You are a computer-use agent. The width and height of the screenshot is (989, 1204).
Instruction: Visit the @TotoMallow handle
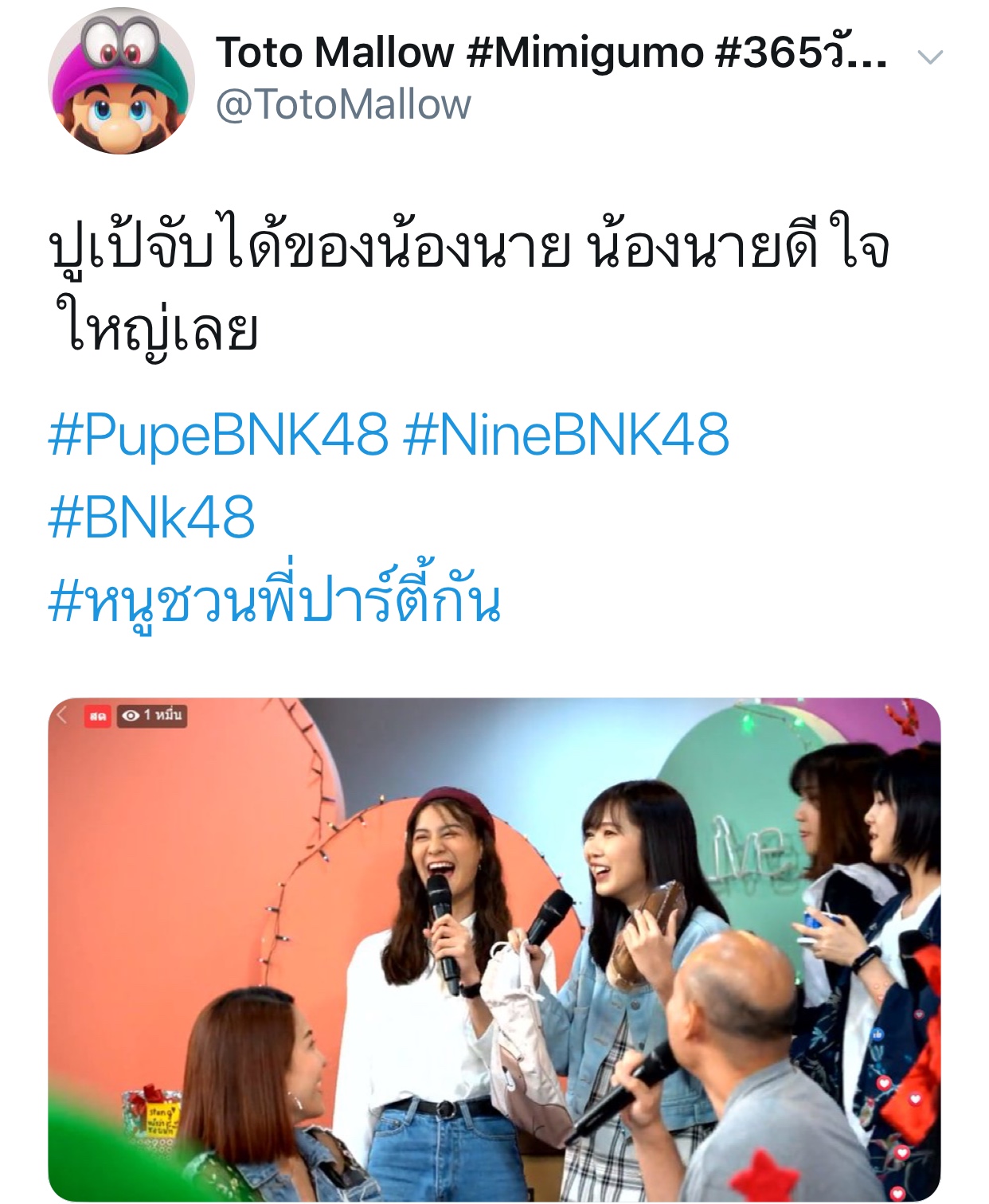(343, 104)
